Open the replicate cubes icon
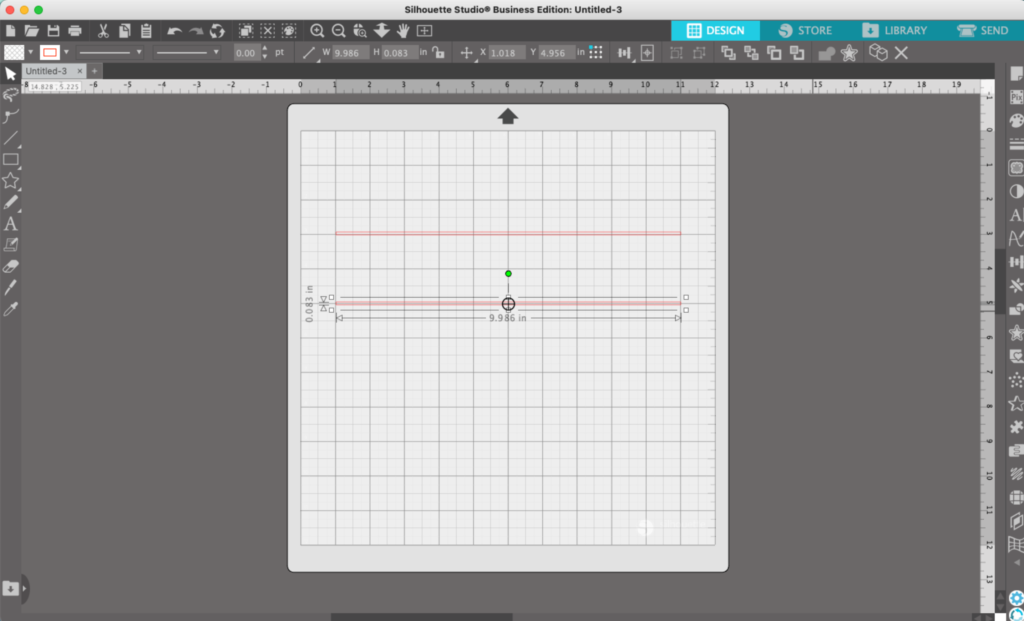 pos(878,52)
